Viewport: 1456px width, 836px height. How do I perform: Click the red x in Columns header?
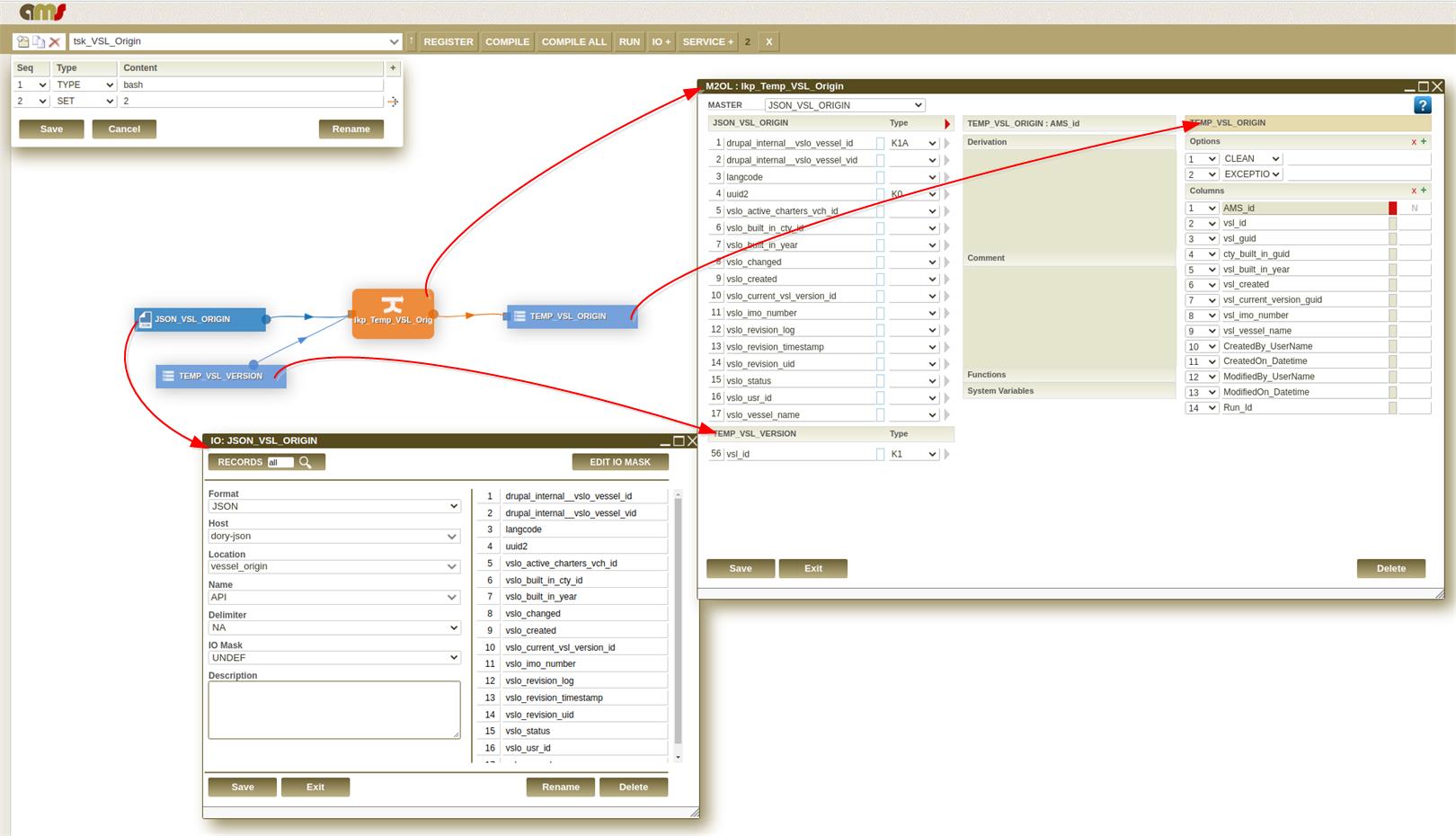(1414, 191)
